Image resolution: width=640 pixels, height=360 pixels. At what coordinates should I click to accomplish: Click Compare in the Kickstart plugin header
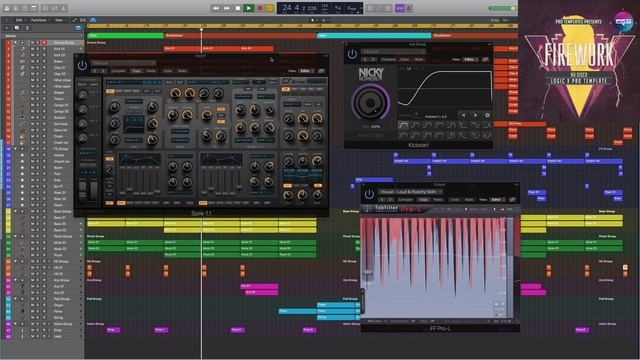pyautogui.click(x=388, y=60)
